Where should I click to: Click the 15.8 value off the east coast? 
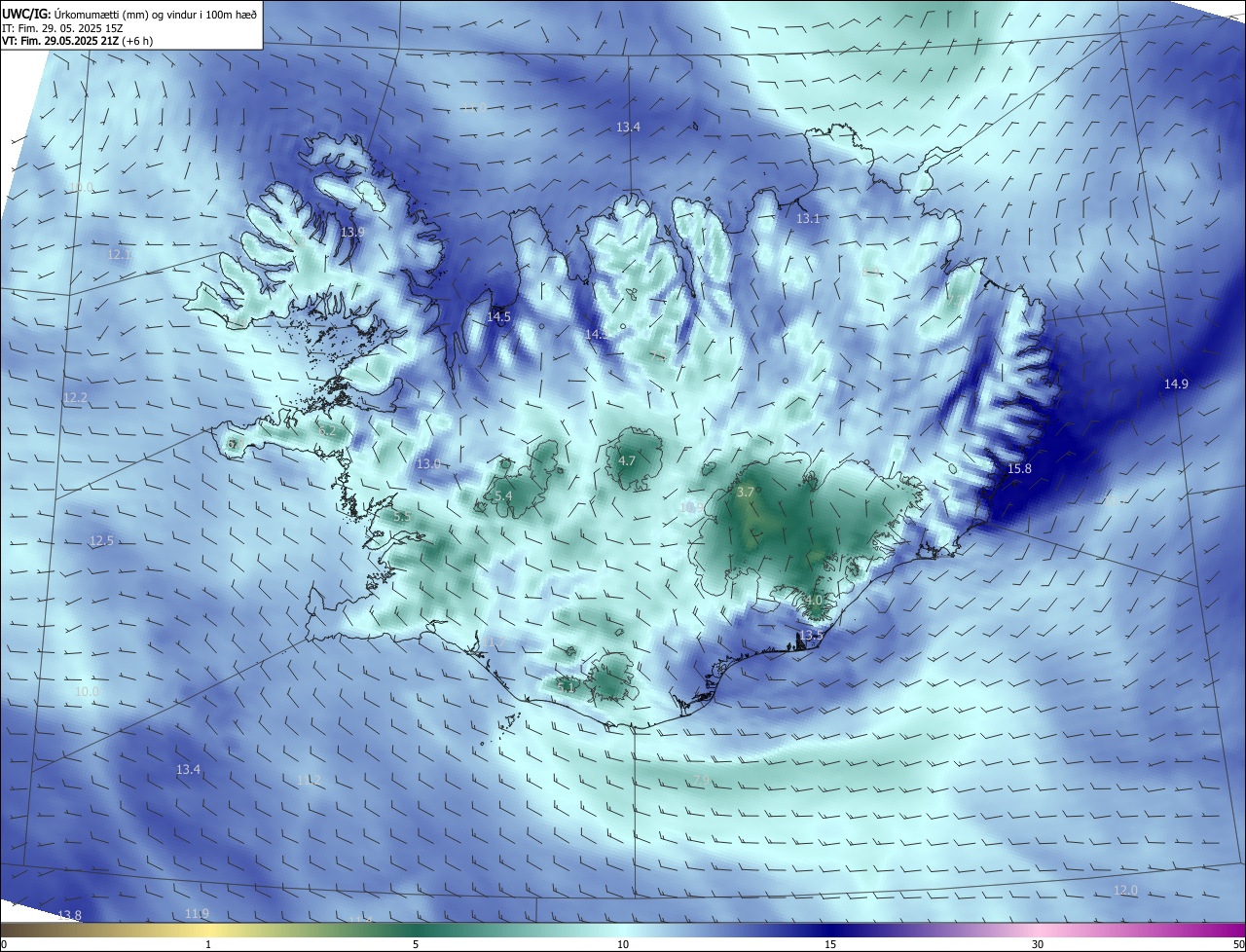pyautogui.click(x=1019, y=469)
